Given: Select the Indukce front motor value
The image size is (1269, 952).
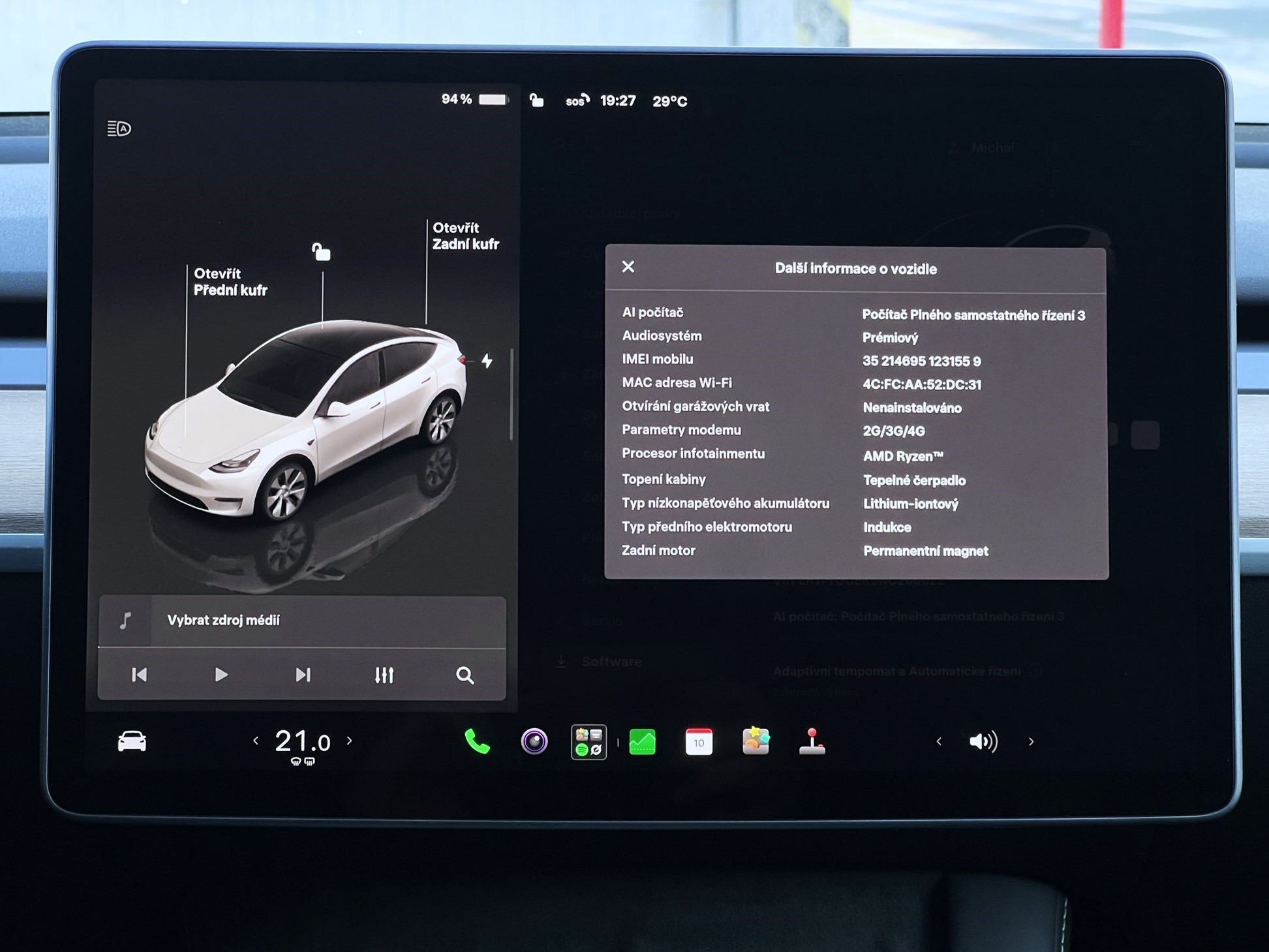Looking at the screenshot, I should tap(887, 527).
